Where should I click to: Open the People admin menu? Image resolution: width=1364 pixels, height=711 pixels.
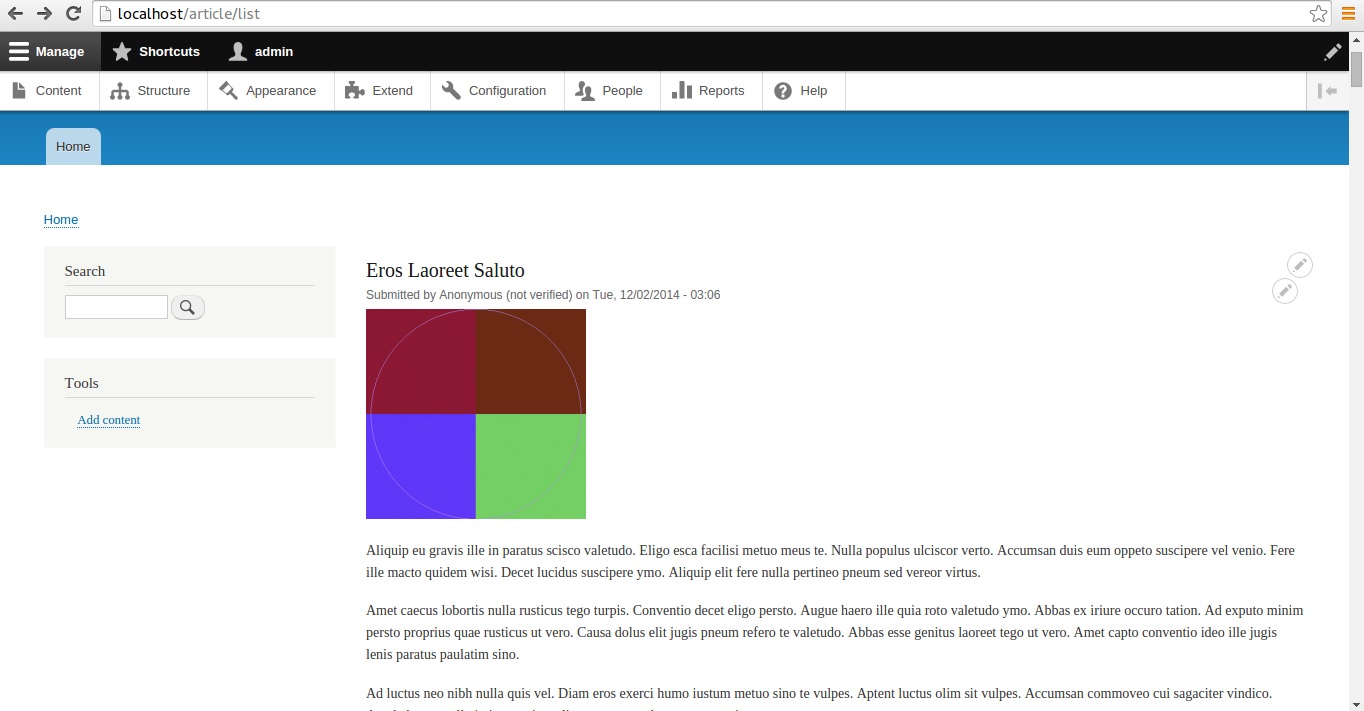coord(610,90)
